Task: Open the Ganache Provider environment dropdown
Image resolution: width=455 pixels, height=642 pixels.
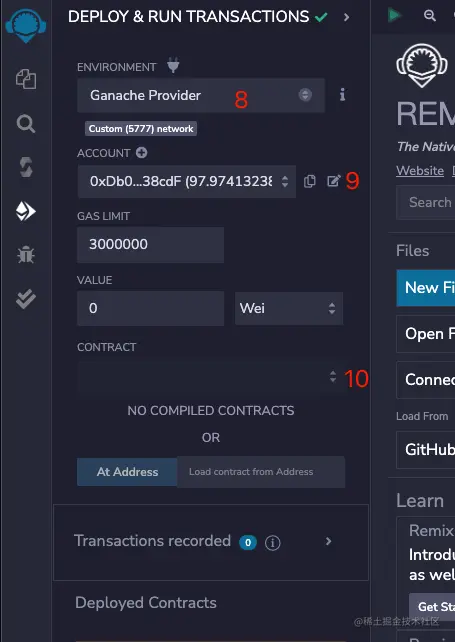Action: pos(201,95)
